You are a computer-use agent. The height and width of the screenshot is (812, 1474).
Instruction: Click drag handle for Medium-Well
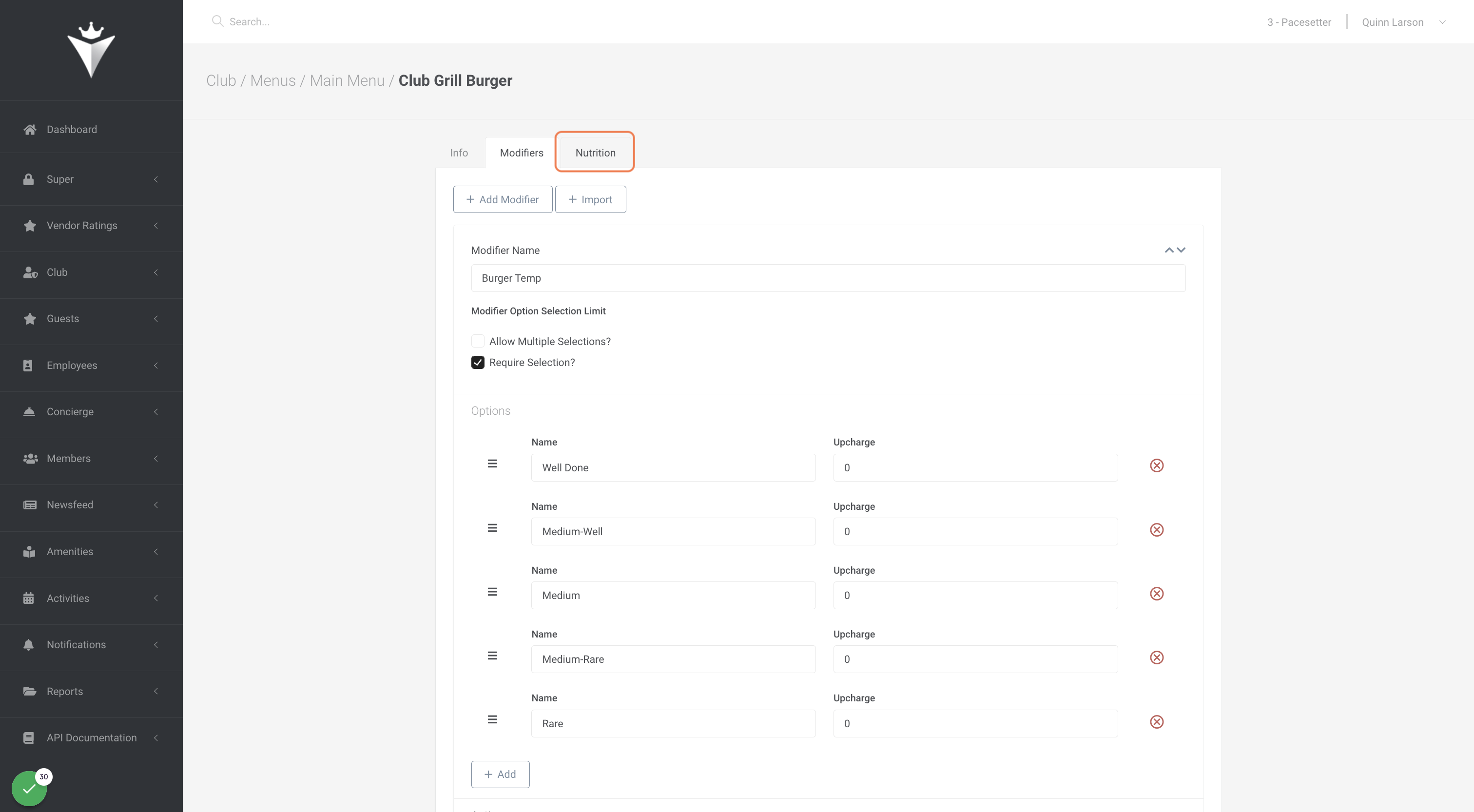point(492,527)
